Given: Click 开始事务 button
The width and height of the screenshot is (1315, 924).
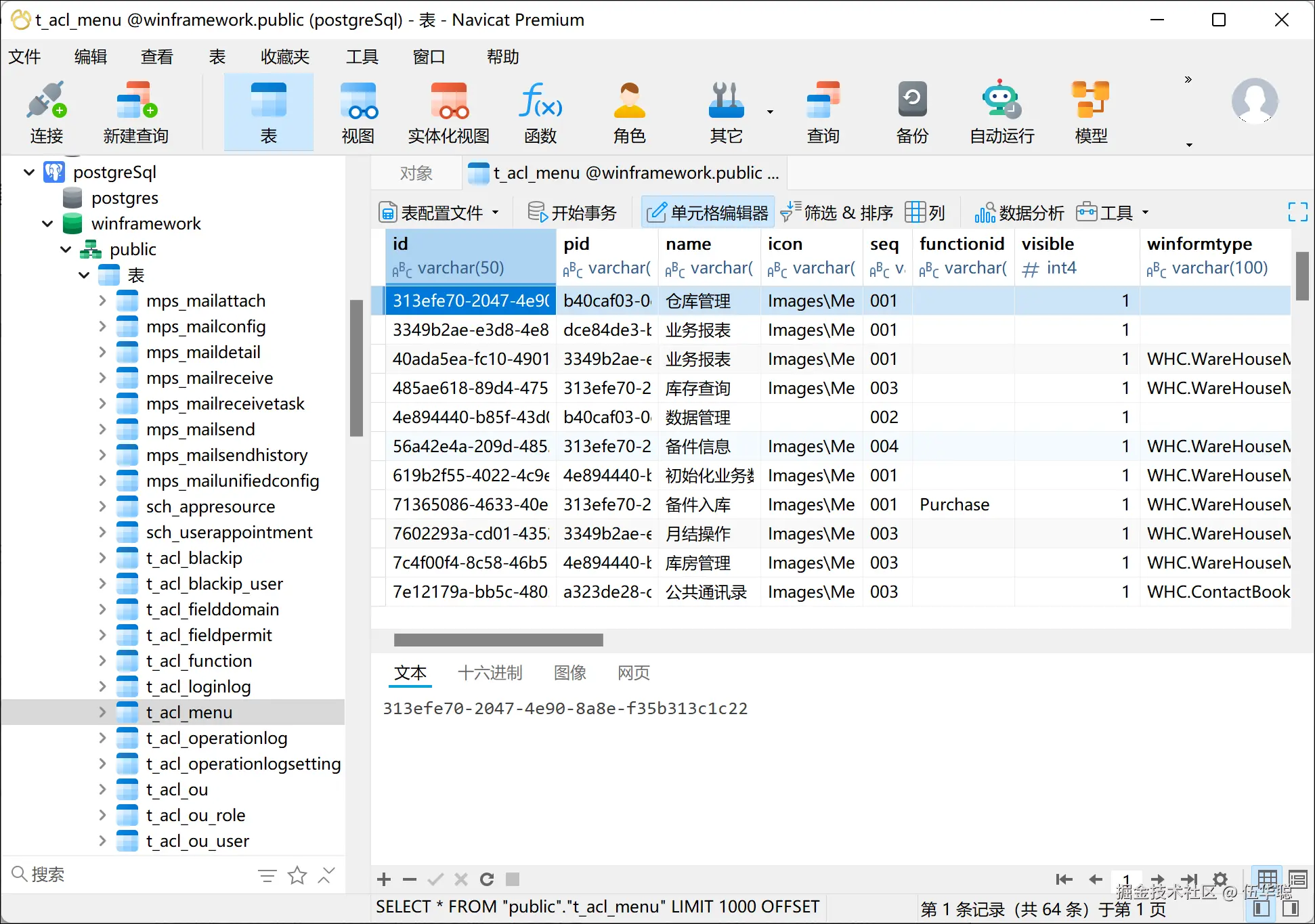Looking at the screenshot, I should click(572, 213).
